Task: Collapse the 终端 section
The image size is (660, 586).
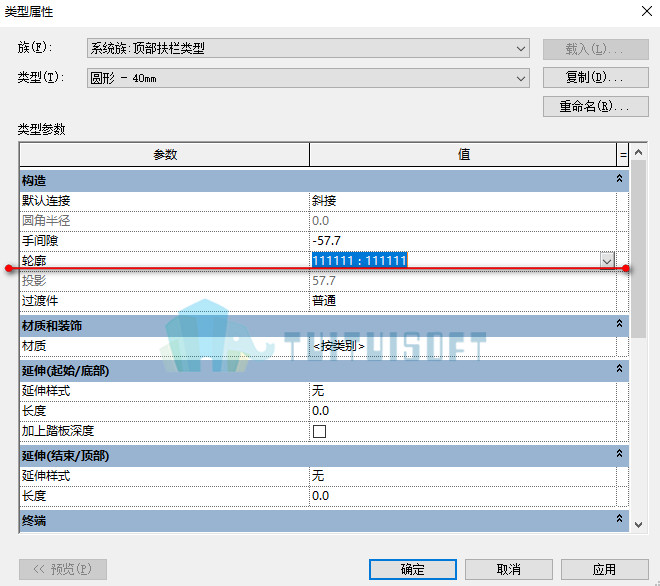Action: pos(619,519)
